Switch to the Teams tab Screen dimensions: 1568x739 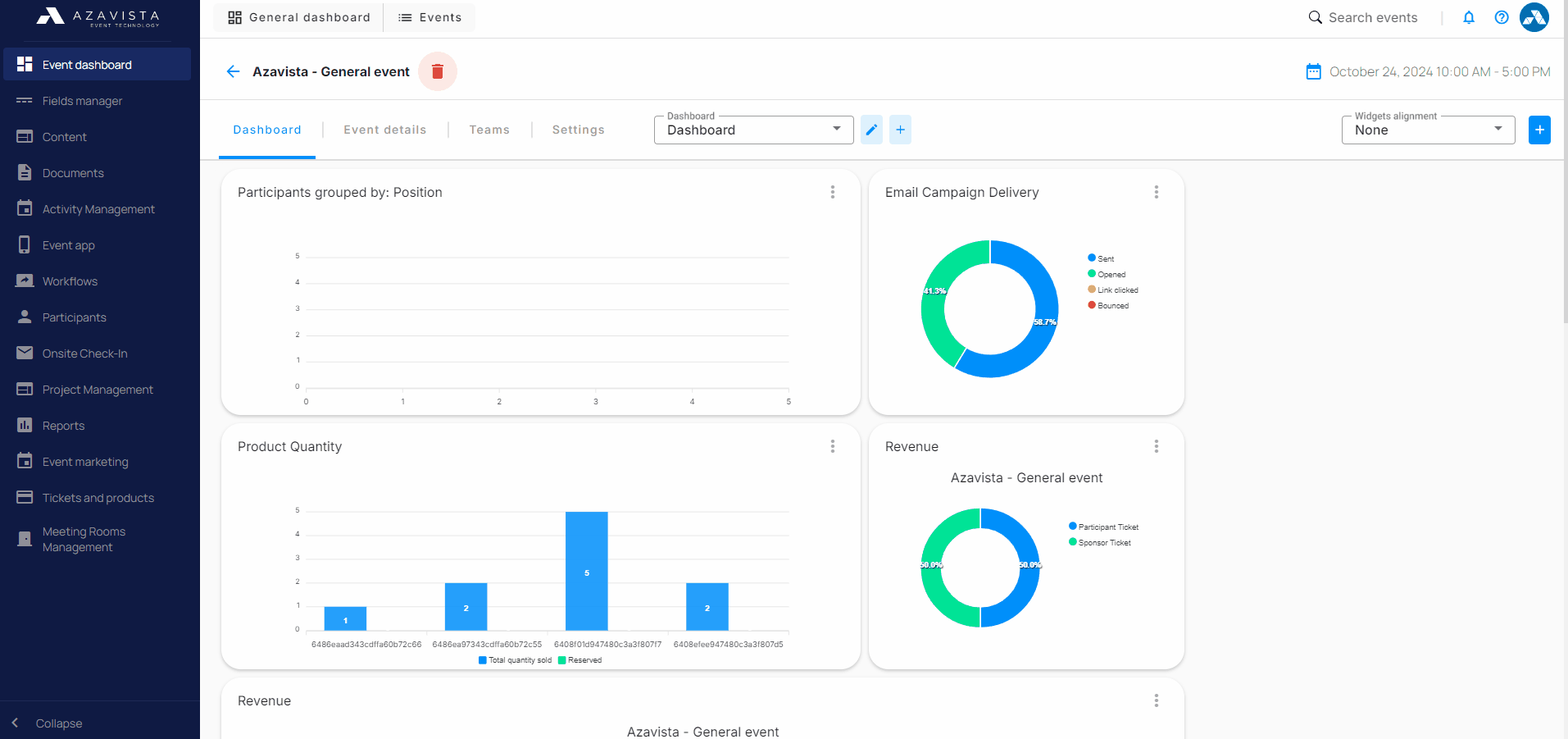point(489,130)
